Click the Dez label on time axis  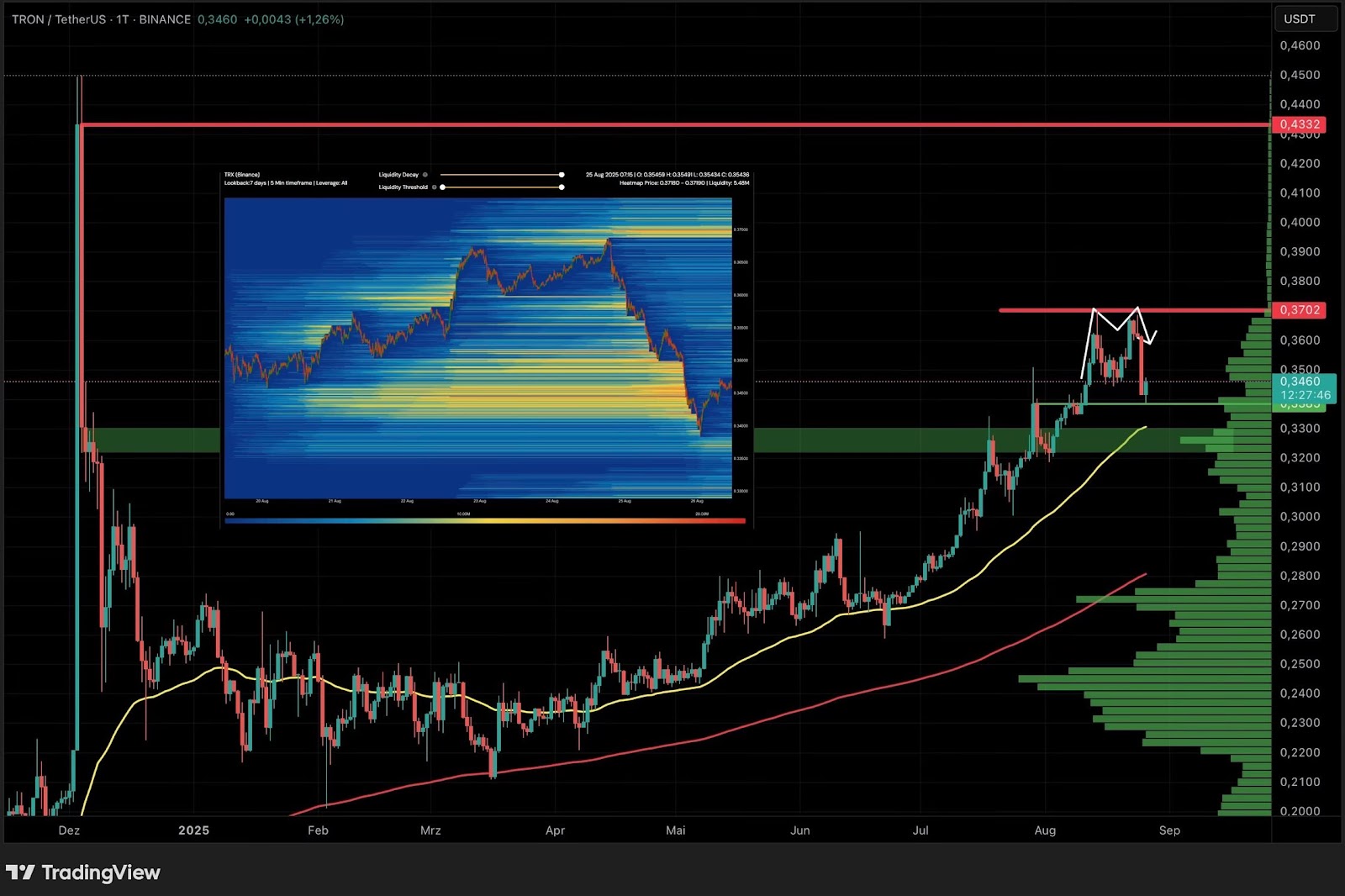(x=69, y=830)
